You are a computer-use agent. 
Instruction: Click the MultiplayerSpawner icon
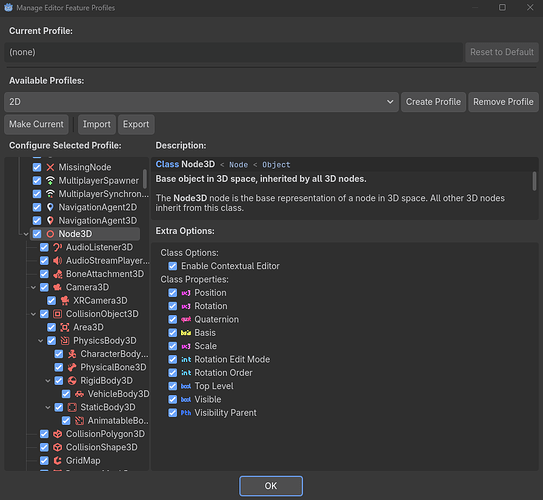pyautogui.click(x=50, y=180)
